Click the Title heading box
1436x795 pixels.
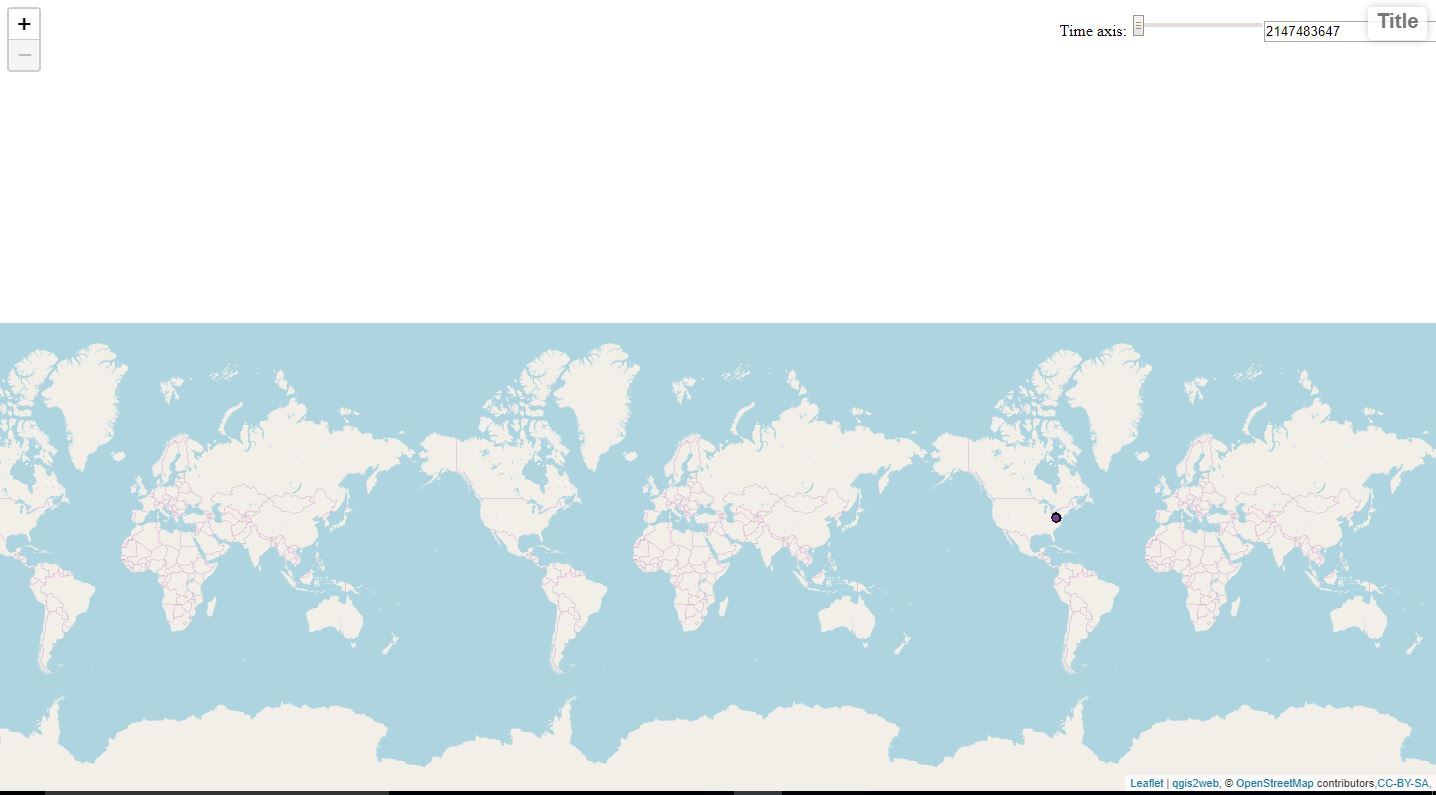pyautogui.click(x=1396, y=21)
